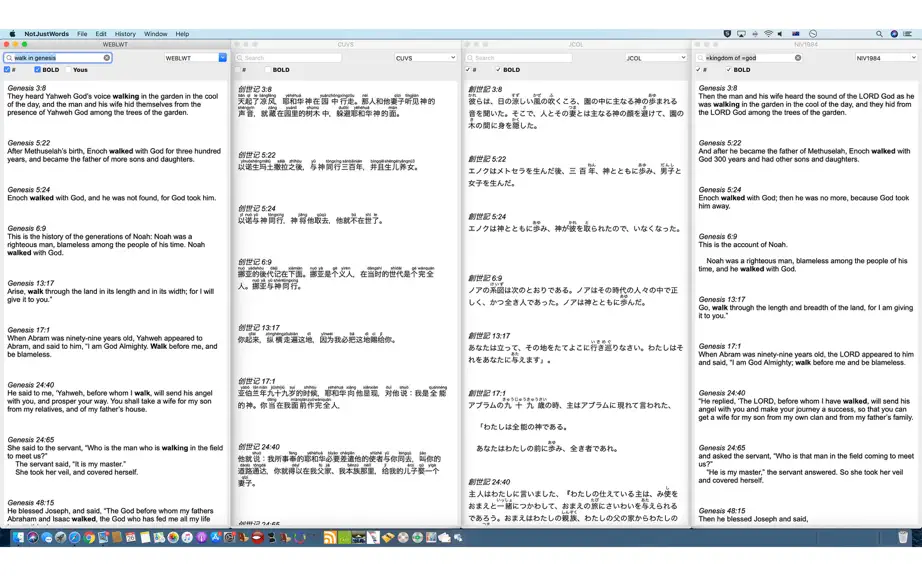Image resolution: width=922 pixels, height=576 pixels.
Task: Click the 'walk in genesis' search field
Action: click(x=58, y=58)
